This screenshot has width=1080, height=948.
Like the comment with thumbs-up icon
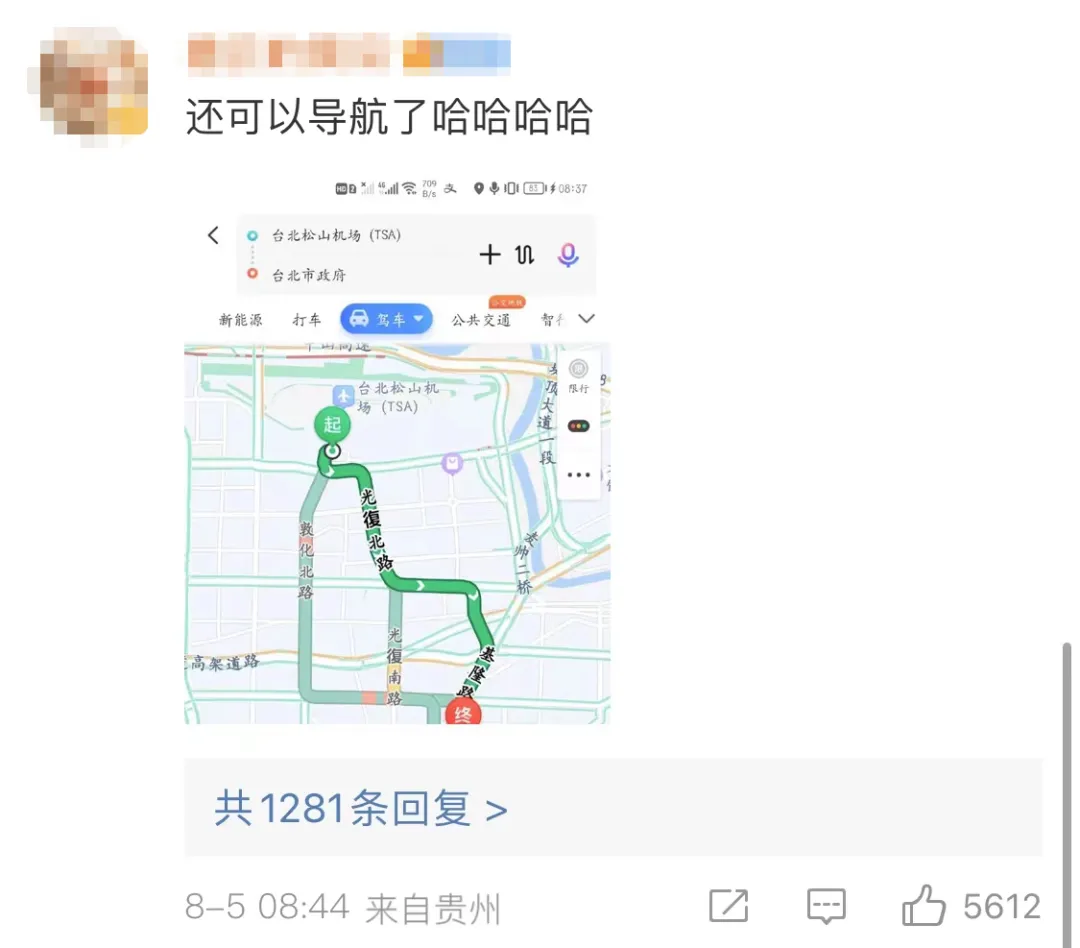[x=923, y=905]
